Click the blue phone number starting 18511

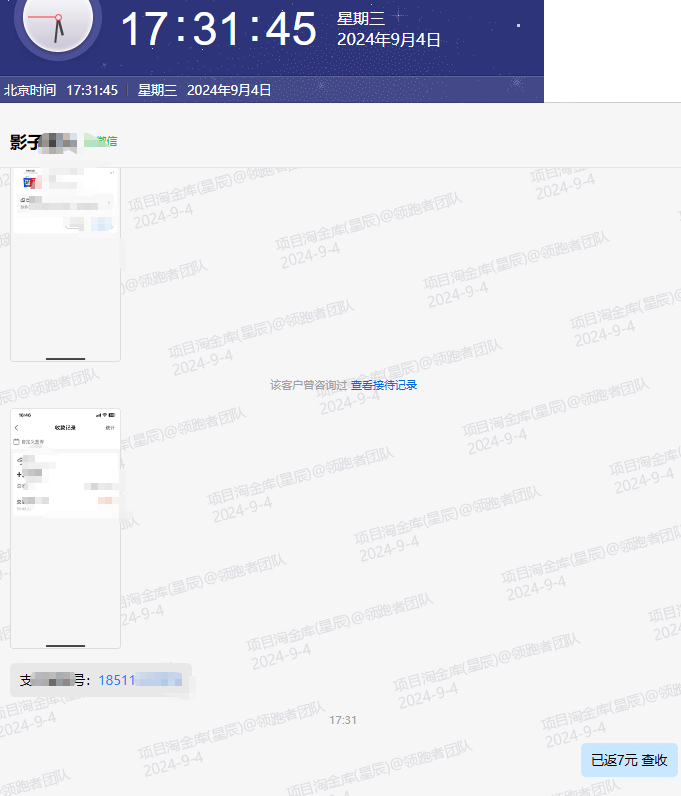(140, 680)
